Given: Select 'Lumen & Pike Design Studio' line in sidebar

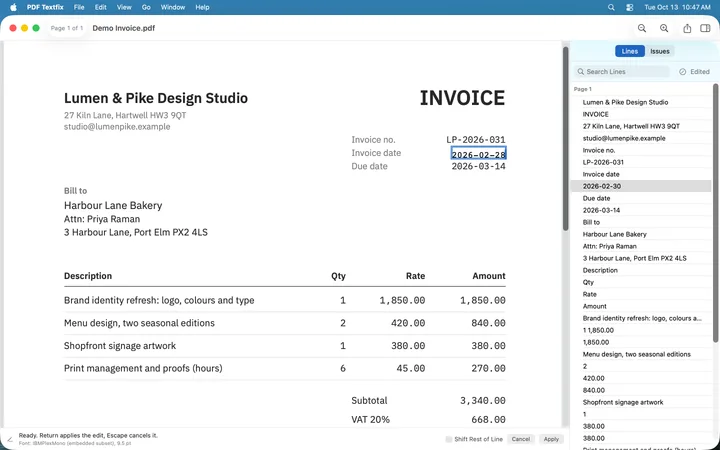Looking at the screenshot, I should click(641, 102).
